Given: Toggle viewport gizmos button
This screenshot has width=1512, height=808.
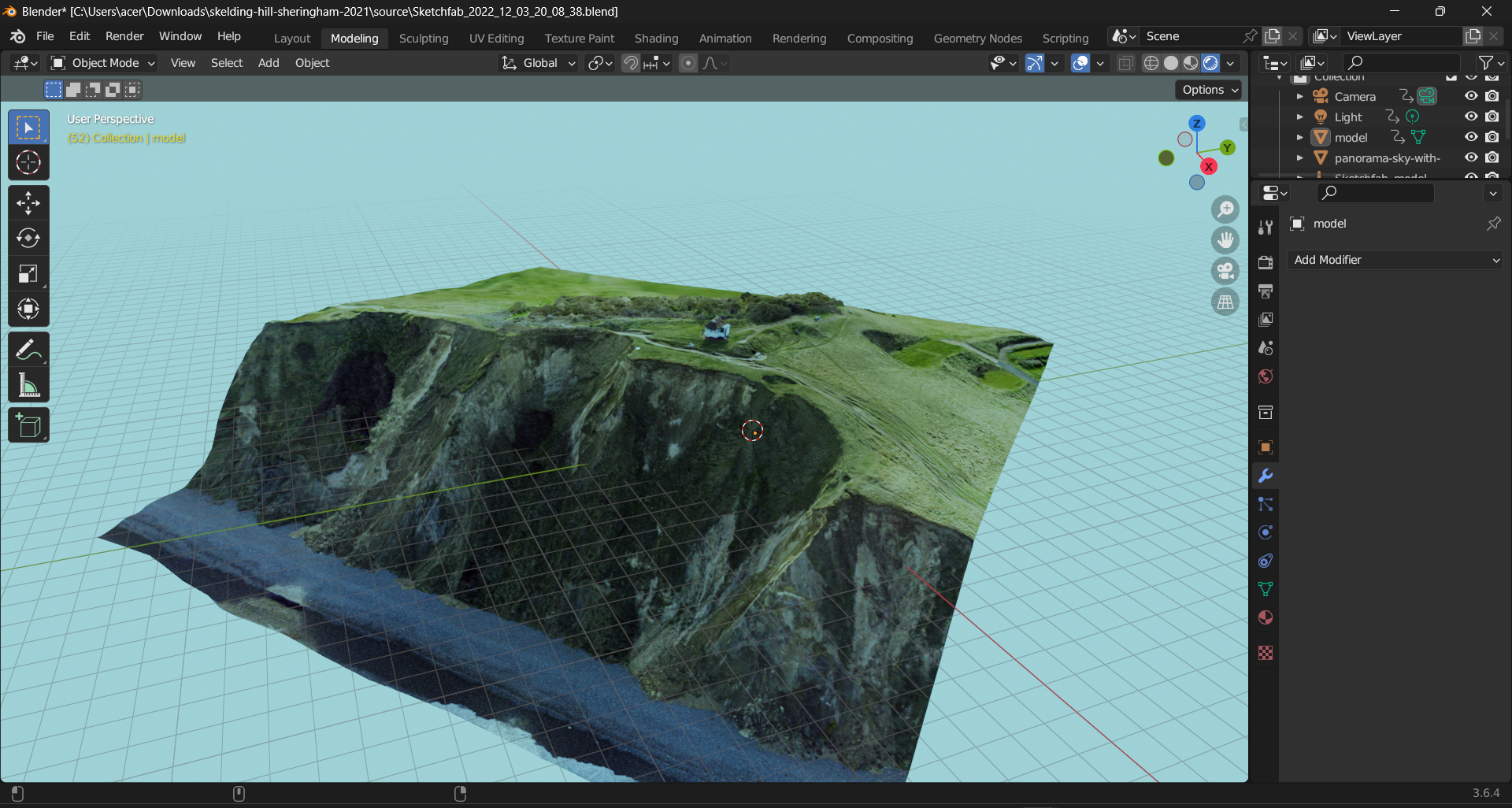Looking at the screenshot, I should tap(1035, 63).
